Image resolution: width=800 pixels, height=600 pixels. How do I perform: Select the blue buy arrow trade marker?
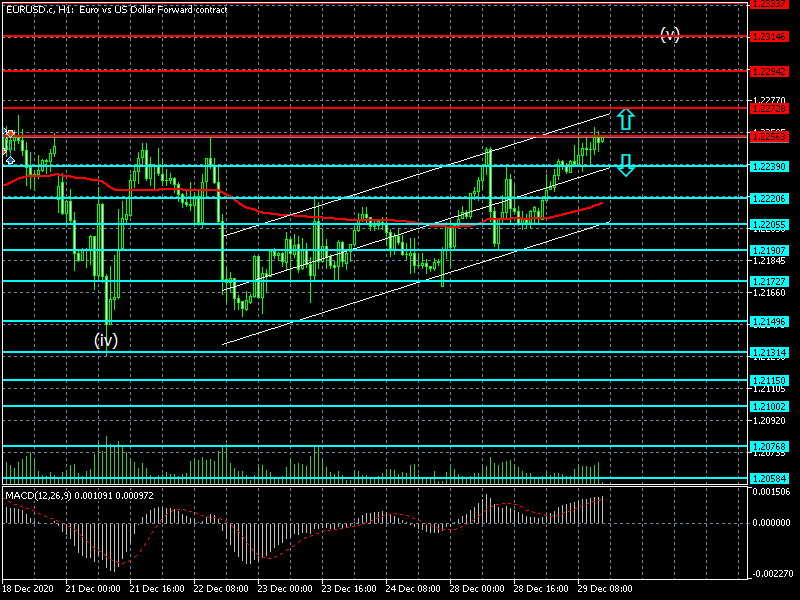(10, 160)
